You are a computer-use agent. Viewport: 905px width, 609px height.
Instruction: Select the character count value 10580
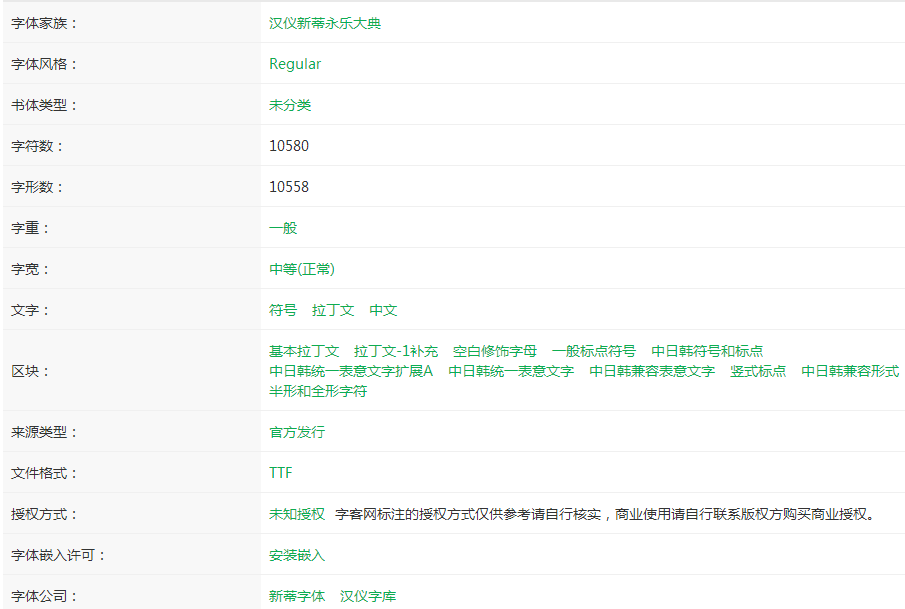(x=289, y=146)
